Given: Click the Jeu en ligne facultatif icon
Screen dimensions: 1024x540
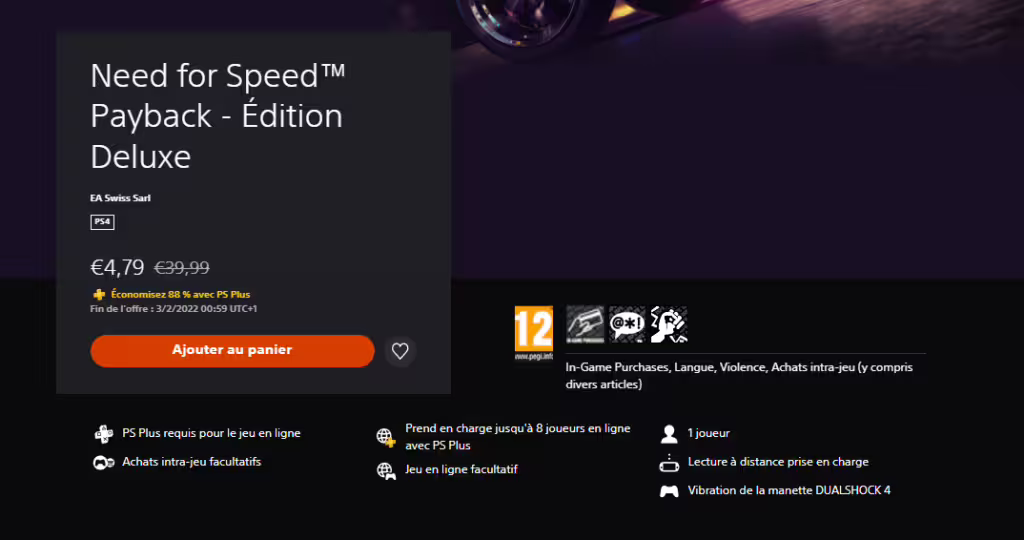Looking at the screenshot, I should pyautogui.click(x=386, y=470).
